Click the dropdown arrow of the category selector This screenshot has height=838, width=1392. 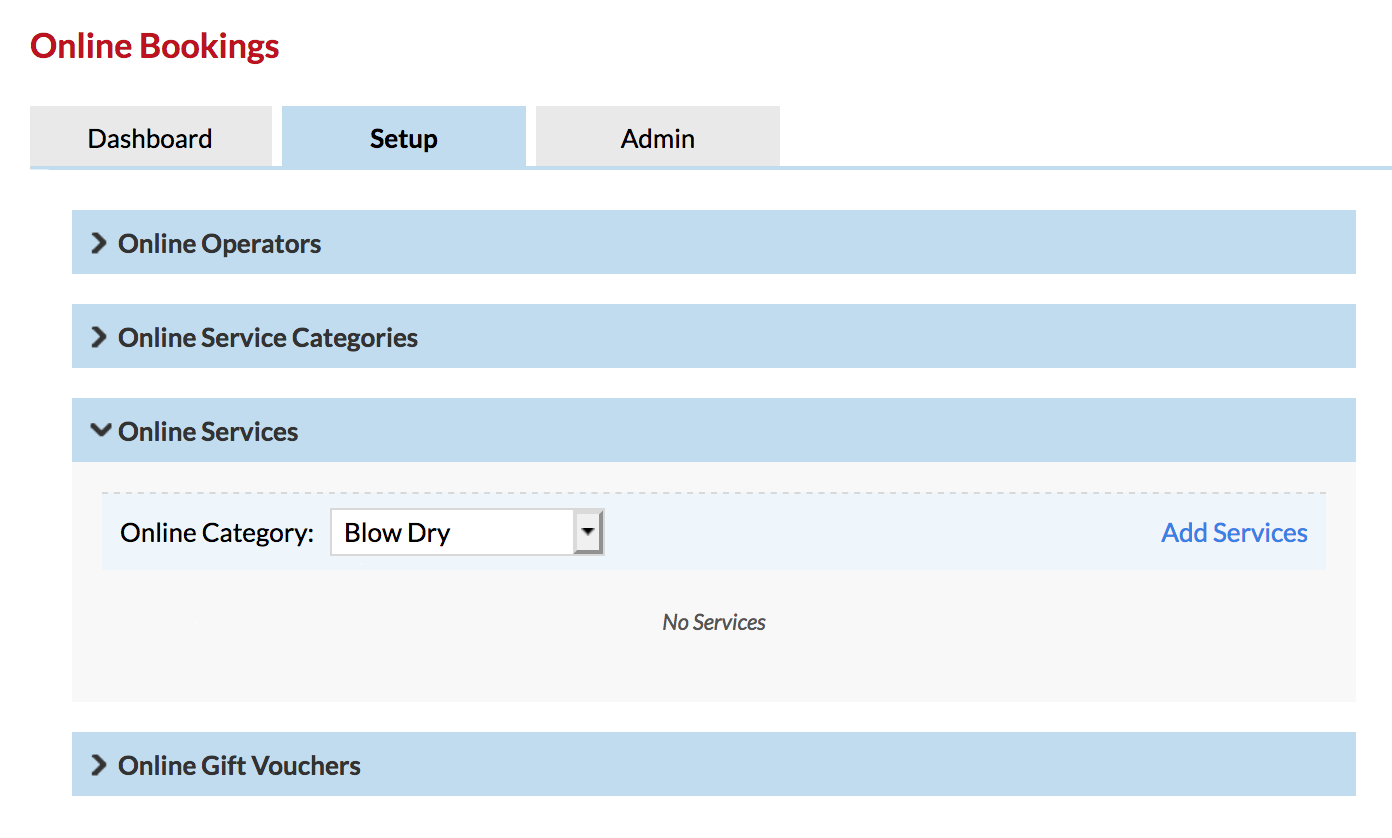[588, 531]
